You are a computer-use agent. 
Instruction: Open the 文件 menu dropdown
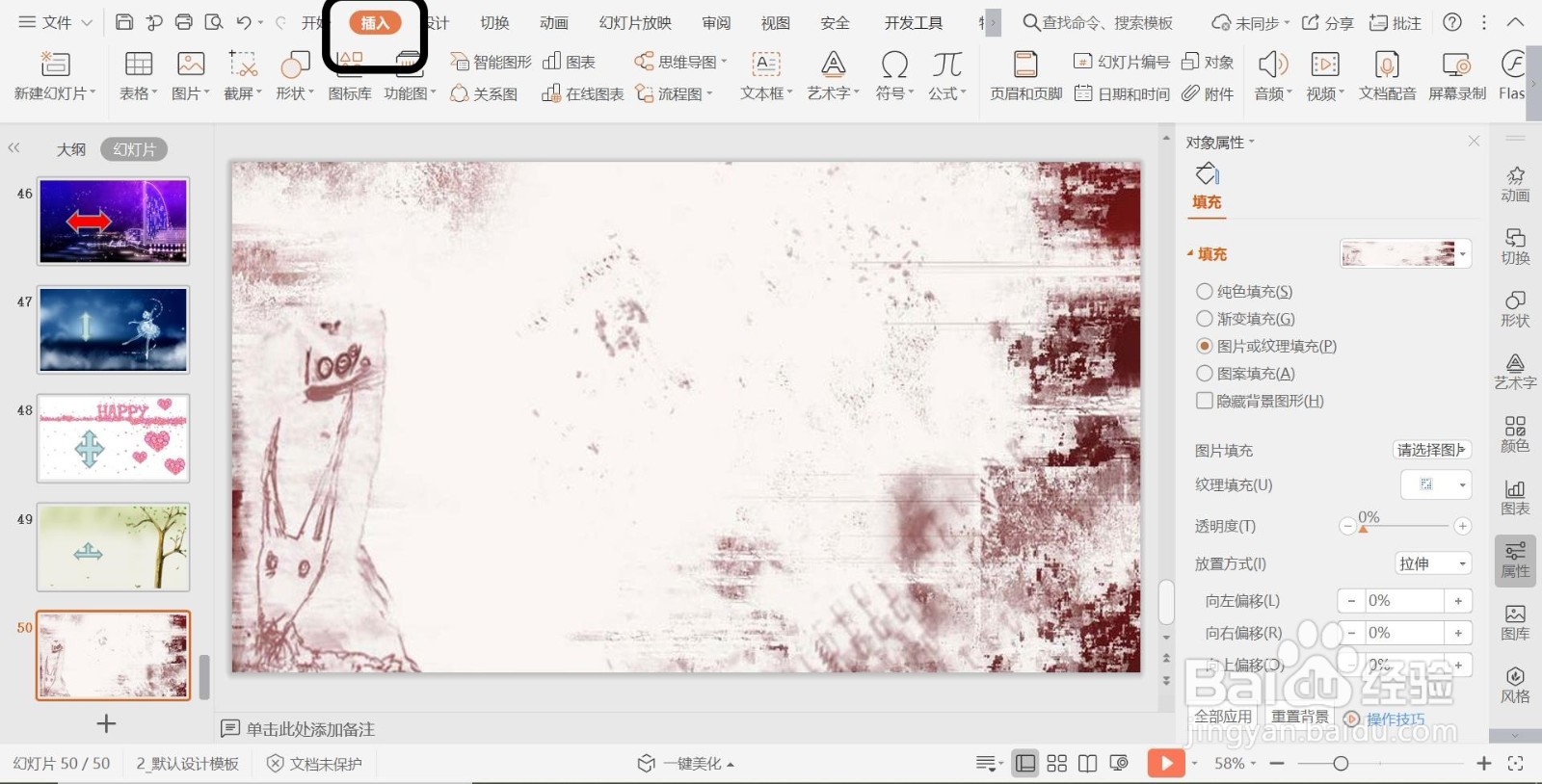coord(55,22)
